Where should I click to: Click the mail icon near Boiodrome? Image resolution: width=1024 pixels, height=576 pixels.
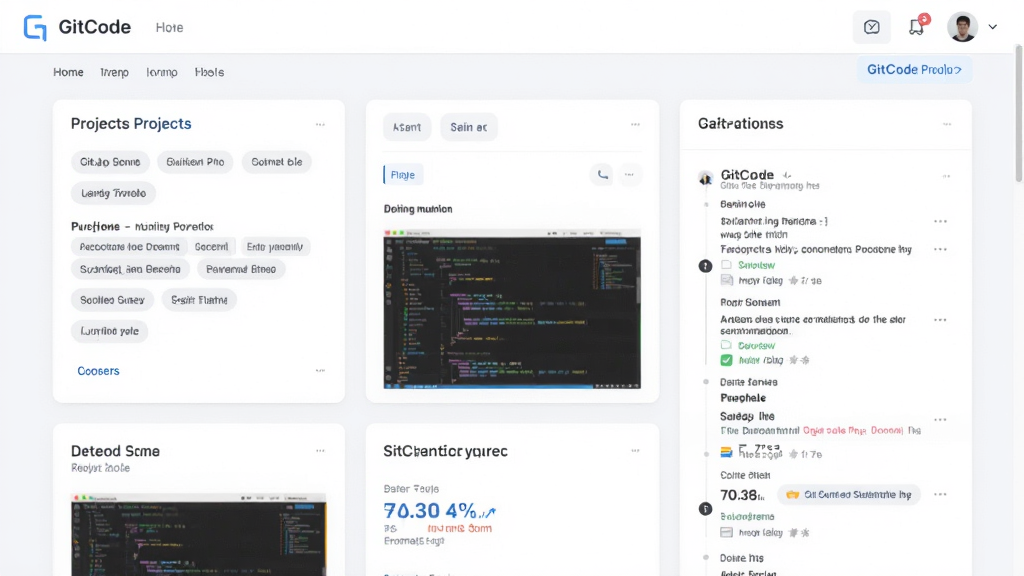(726, 533)
